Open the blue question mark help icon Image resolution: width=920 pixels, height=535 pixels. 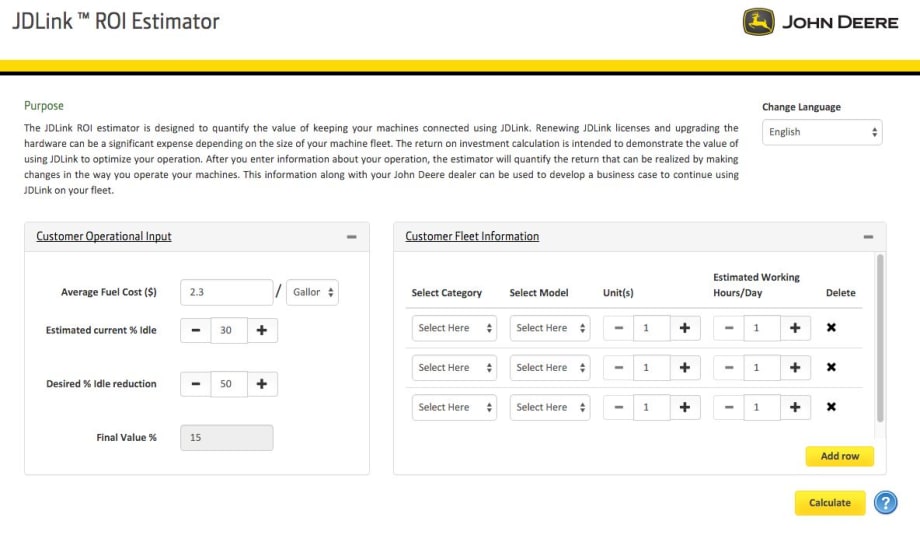885,503
